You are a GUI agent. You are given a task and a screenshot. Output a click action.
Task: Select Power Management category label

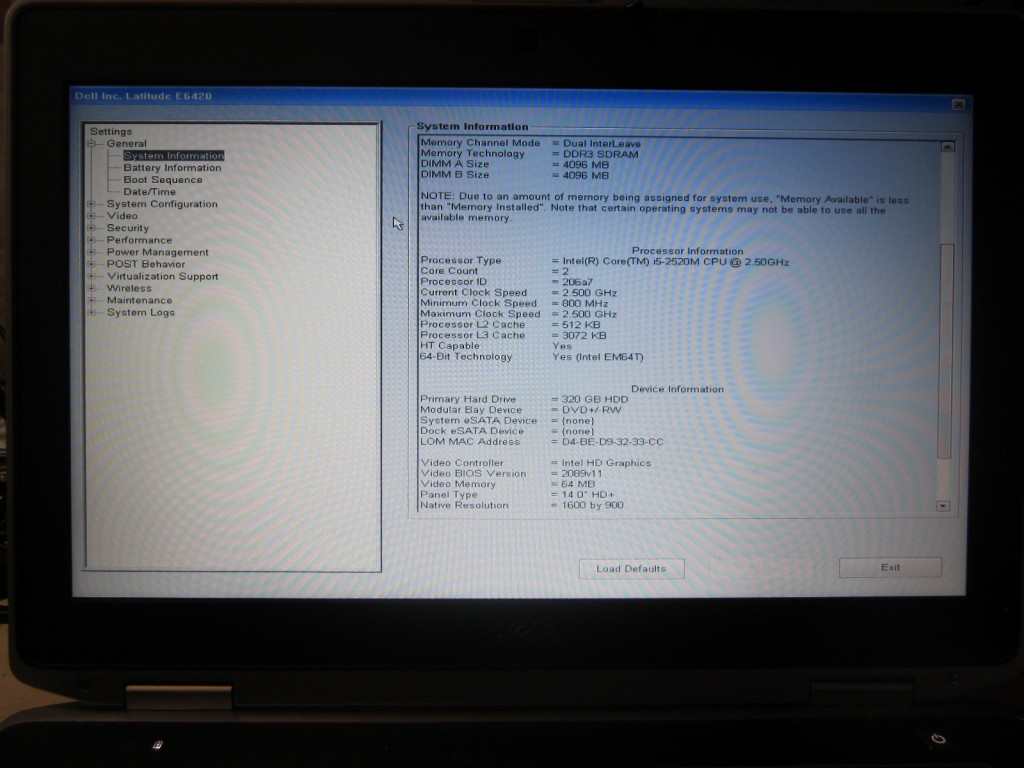(157, 252)
